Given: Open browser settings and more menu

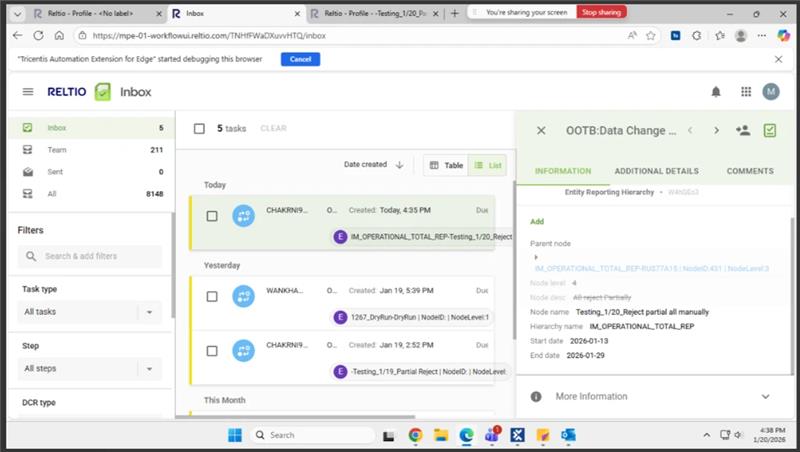Looking at the screenshot, I should (x=761, y=36).
